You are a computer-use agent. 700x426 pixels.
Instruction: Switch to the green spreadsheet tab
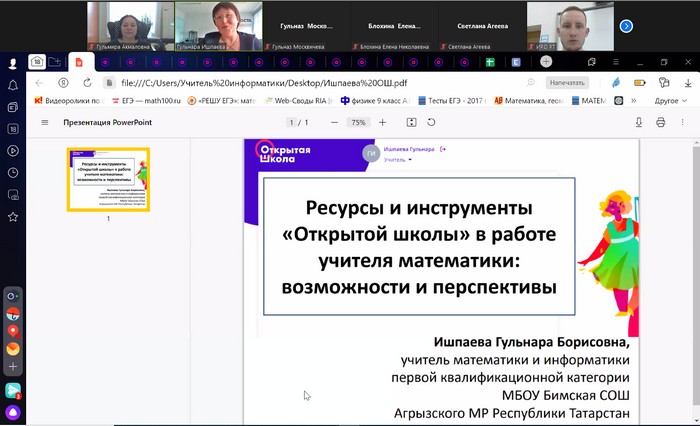point(490,62)
